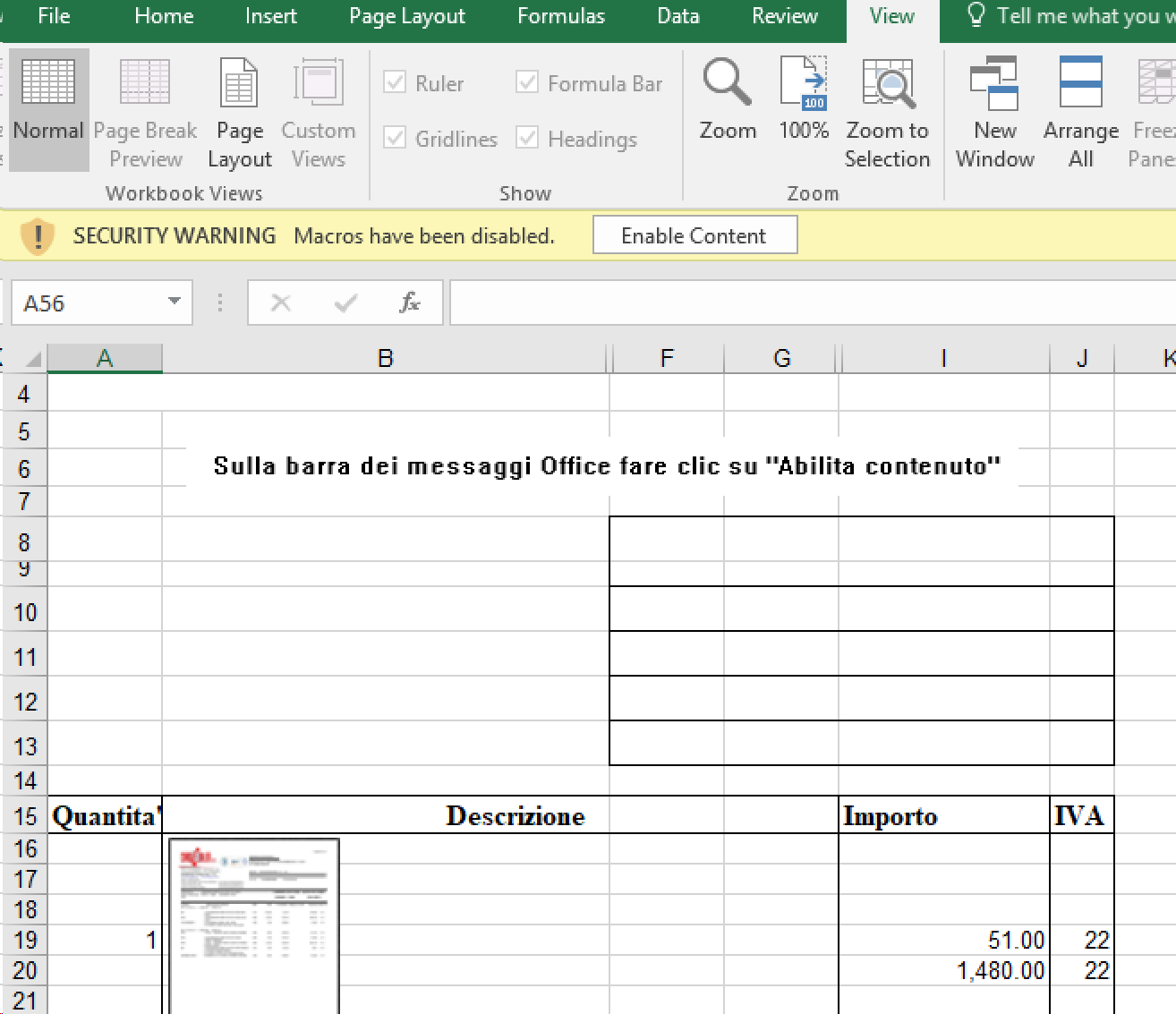Uncheck the Ruler option

(x=396, y=82)
